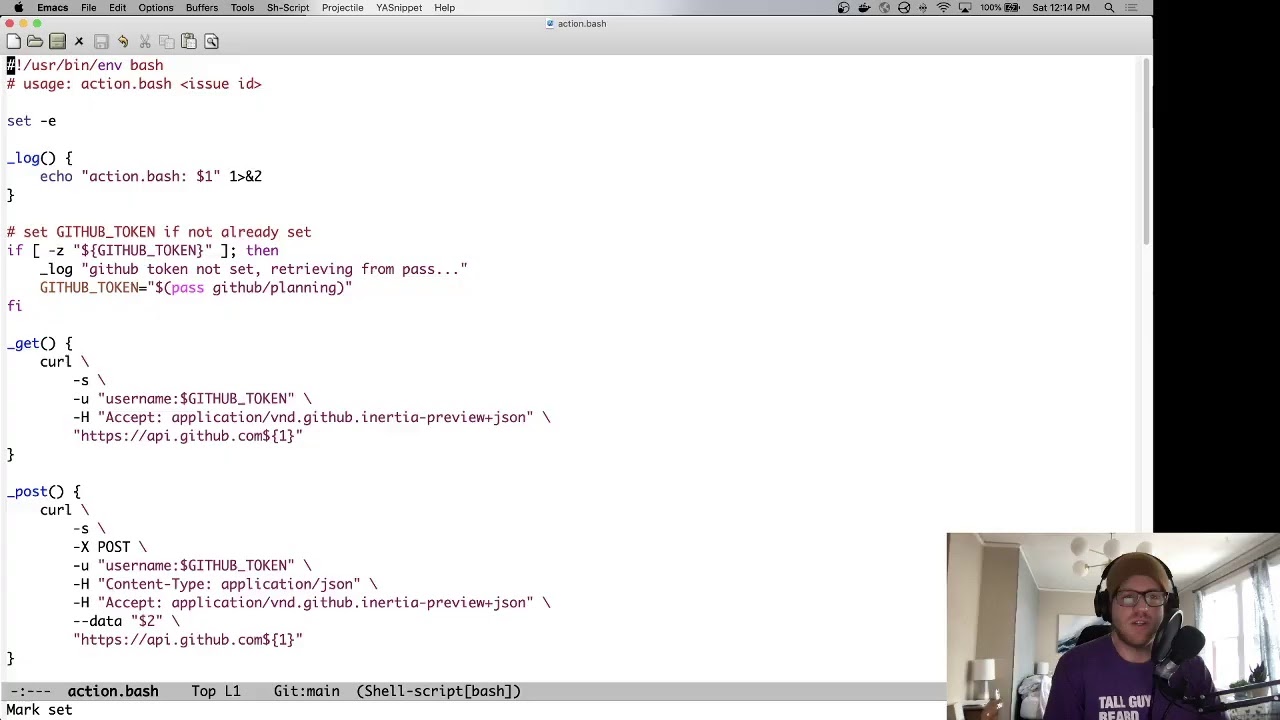Open the Wi-Fi status menu

click(x=943, y=8)
